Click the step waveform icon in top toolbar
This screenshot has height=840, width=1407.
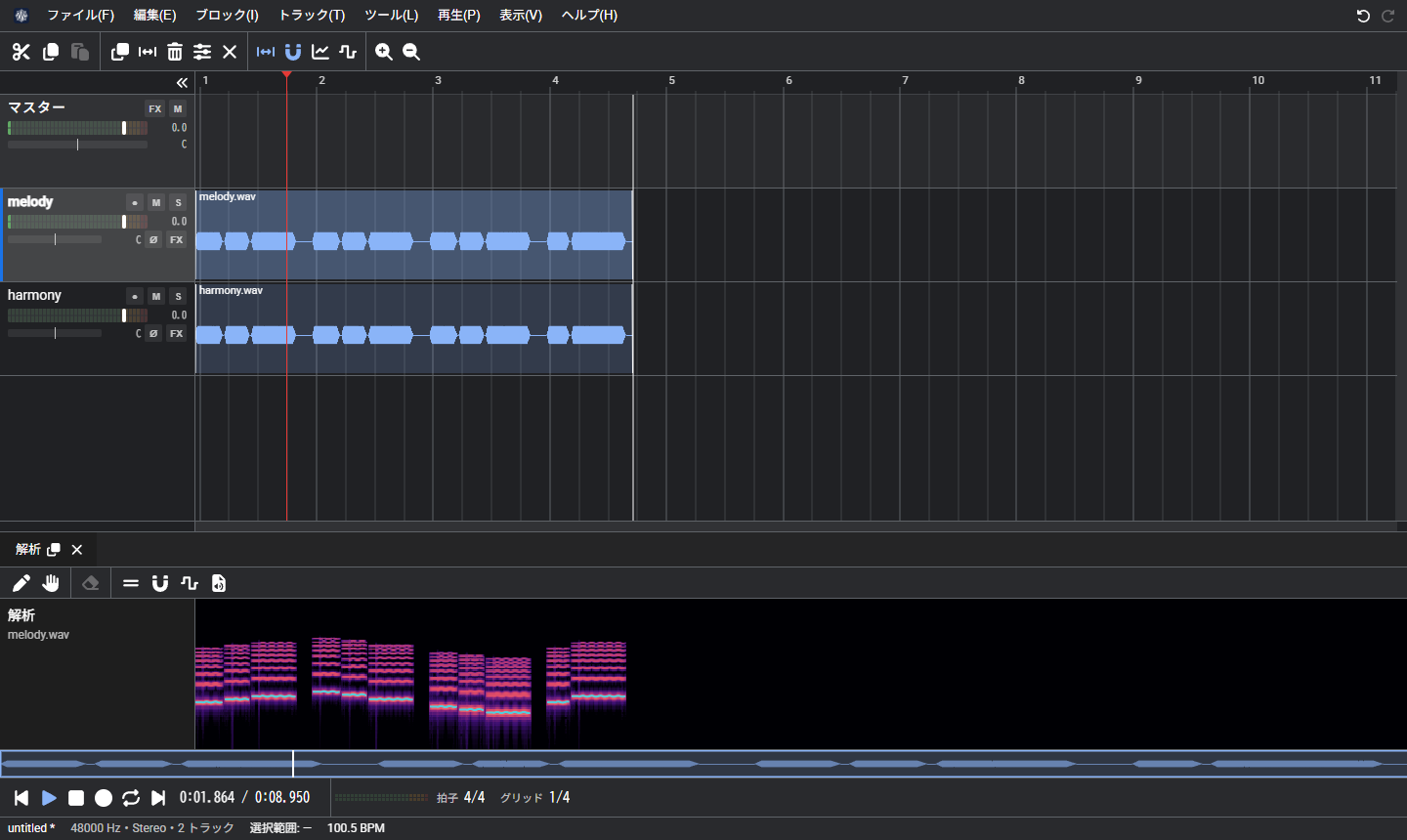348,52
